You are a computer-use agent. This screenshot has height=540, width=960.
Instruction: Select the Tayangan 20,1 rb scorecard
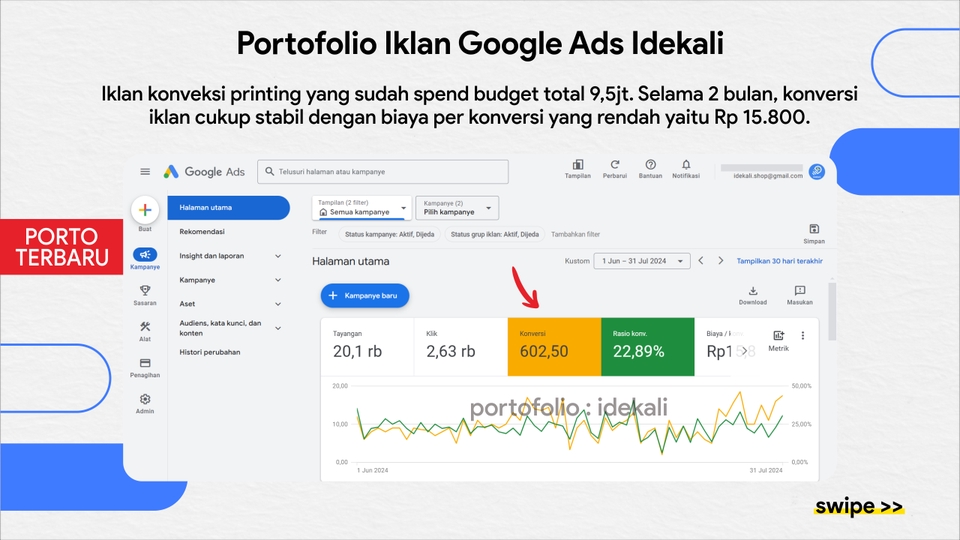coord(367,347)
